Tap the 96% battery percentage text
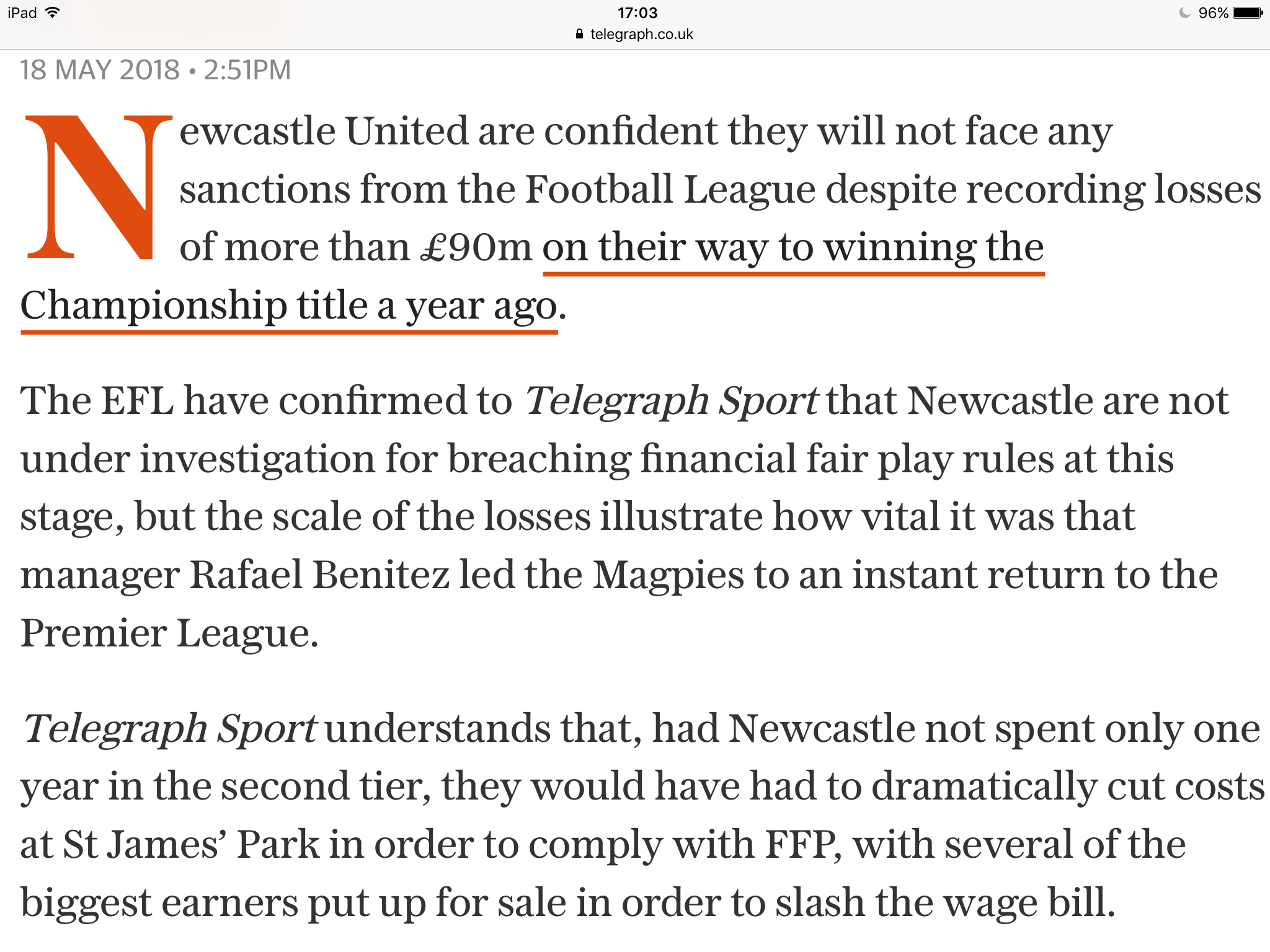This screenshot has width=1270, height=952. click(1213, 13)
